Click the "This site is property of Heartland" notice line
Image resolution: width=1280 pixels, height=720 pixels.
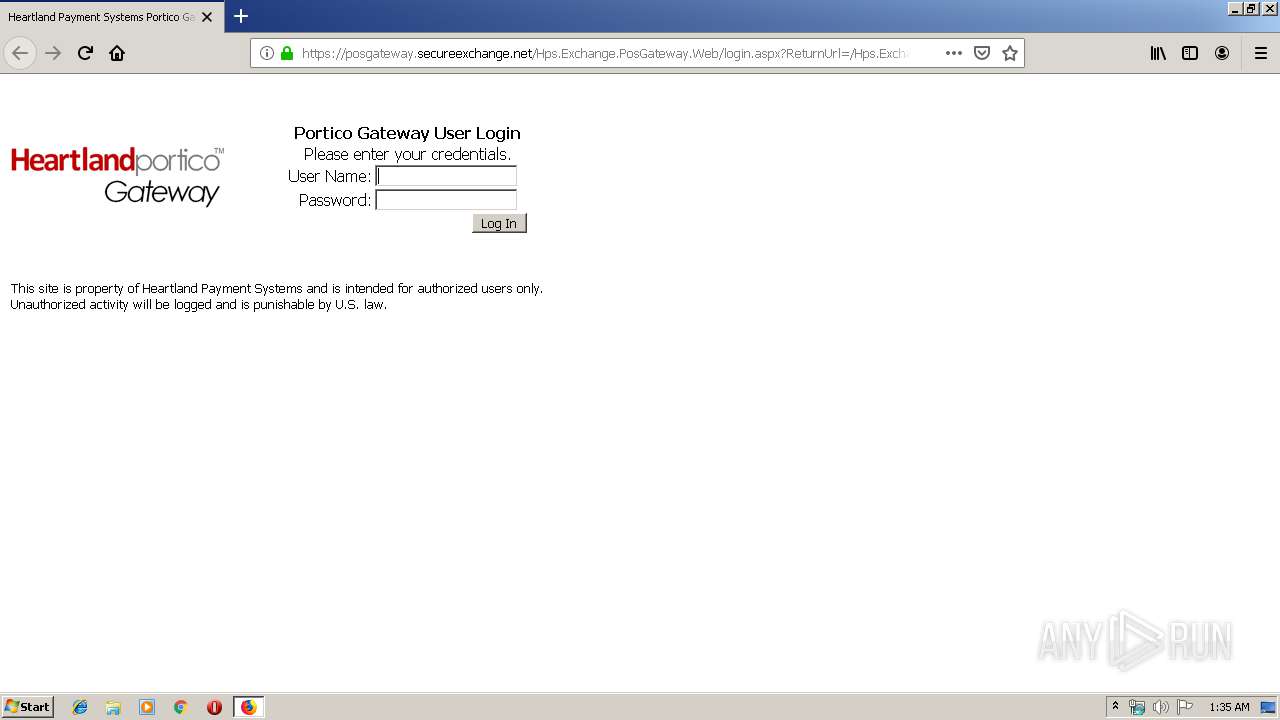[276, 288]
